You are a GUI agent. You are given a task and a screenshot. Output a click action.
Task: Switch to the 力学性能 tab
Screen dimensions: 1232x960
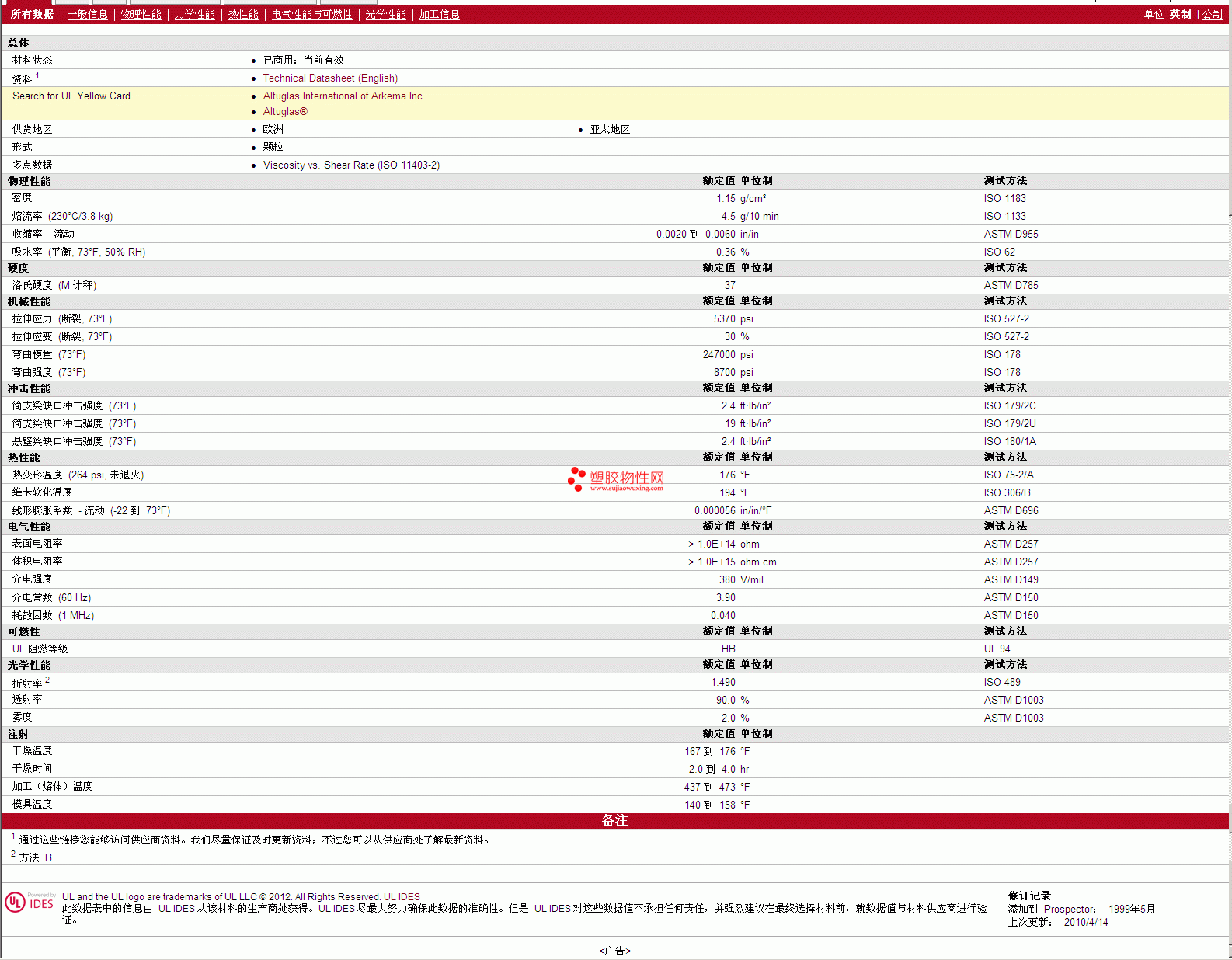[194, 14]
